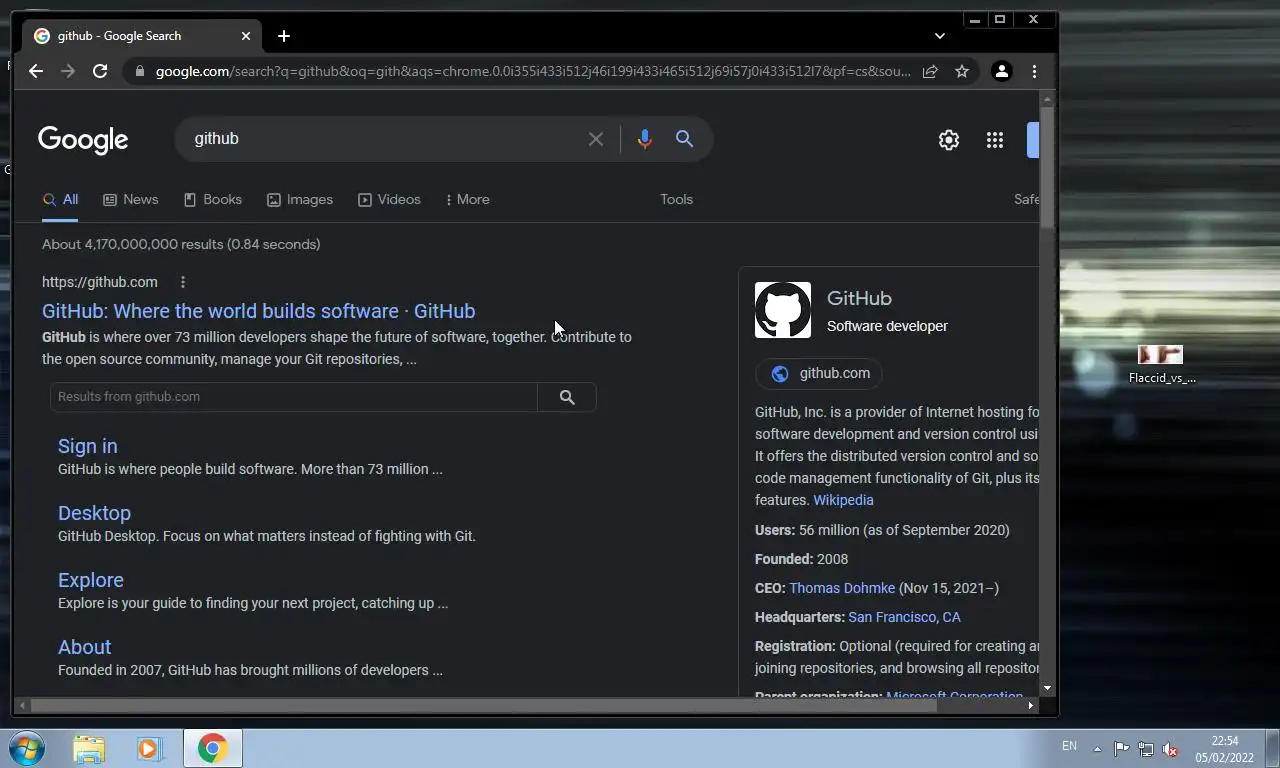
Task: Click the Action Center flag icon
Action: (1121, 749)
